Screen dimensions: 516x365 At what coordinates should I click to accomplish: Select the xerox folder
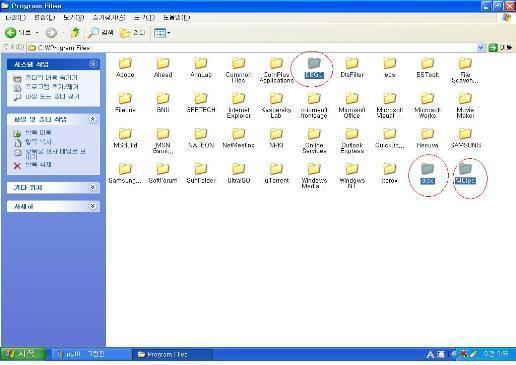(389, 173)
